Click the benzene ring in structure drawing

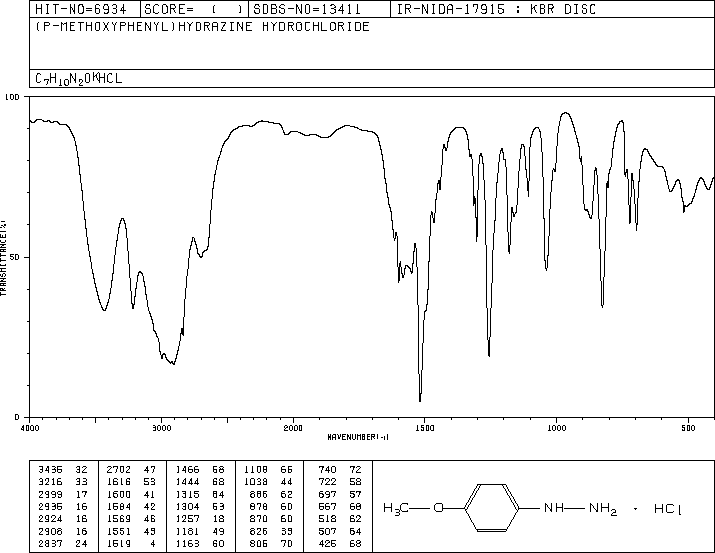492,507
